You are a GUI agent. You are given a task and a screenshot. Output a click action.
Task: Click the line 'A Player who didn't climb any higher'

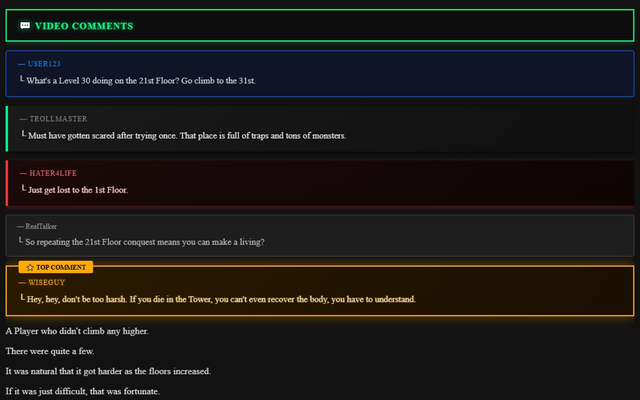click(x=77, y=331)
